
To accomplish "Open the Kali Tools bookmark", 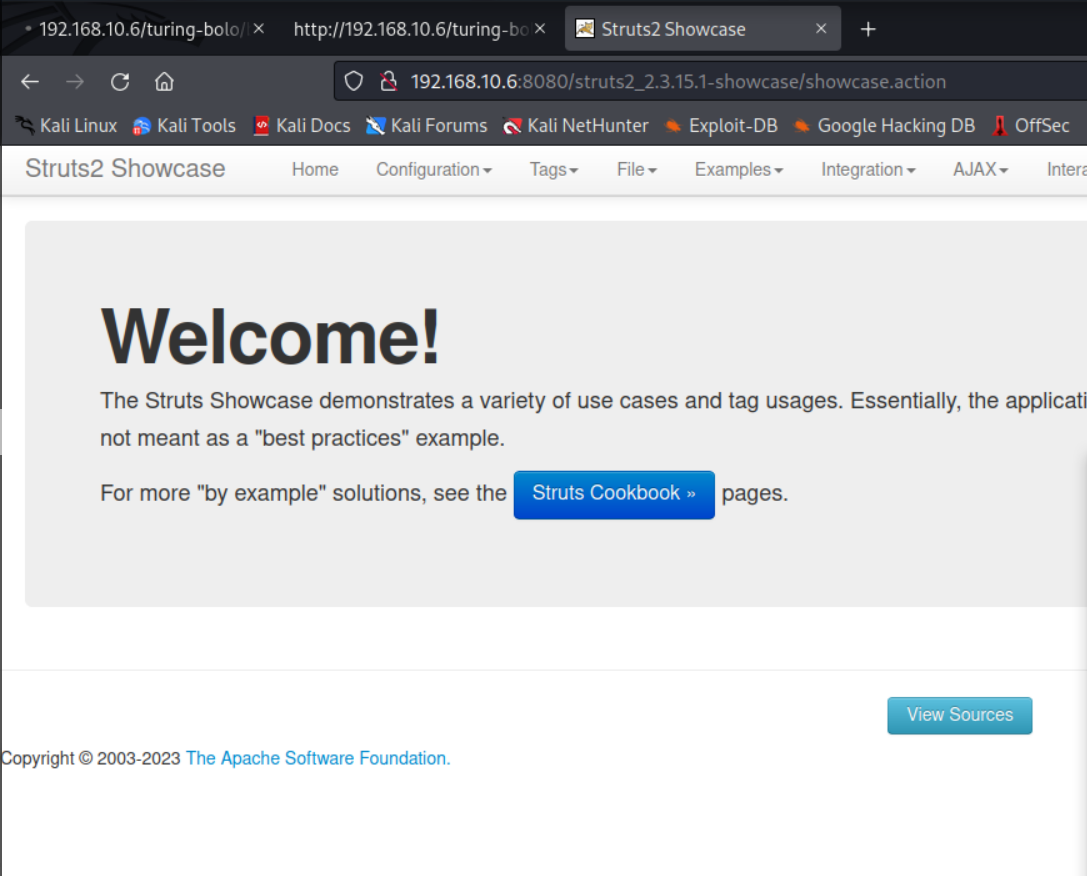I will (x=184, y=125).
